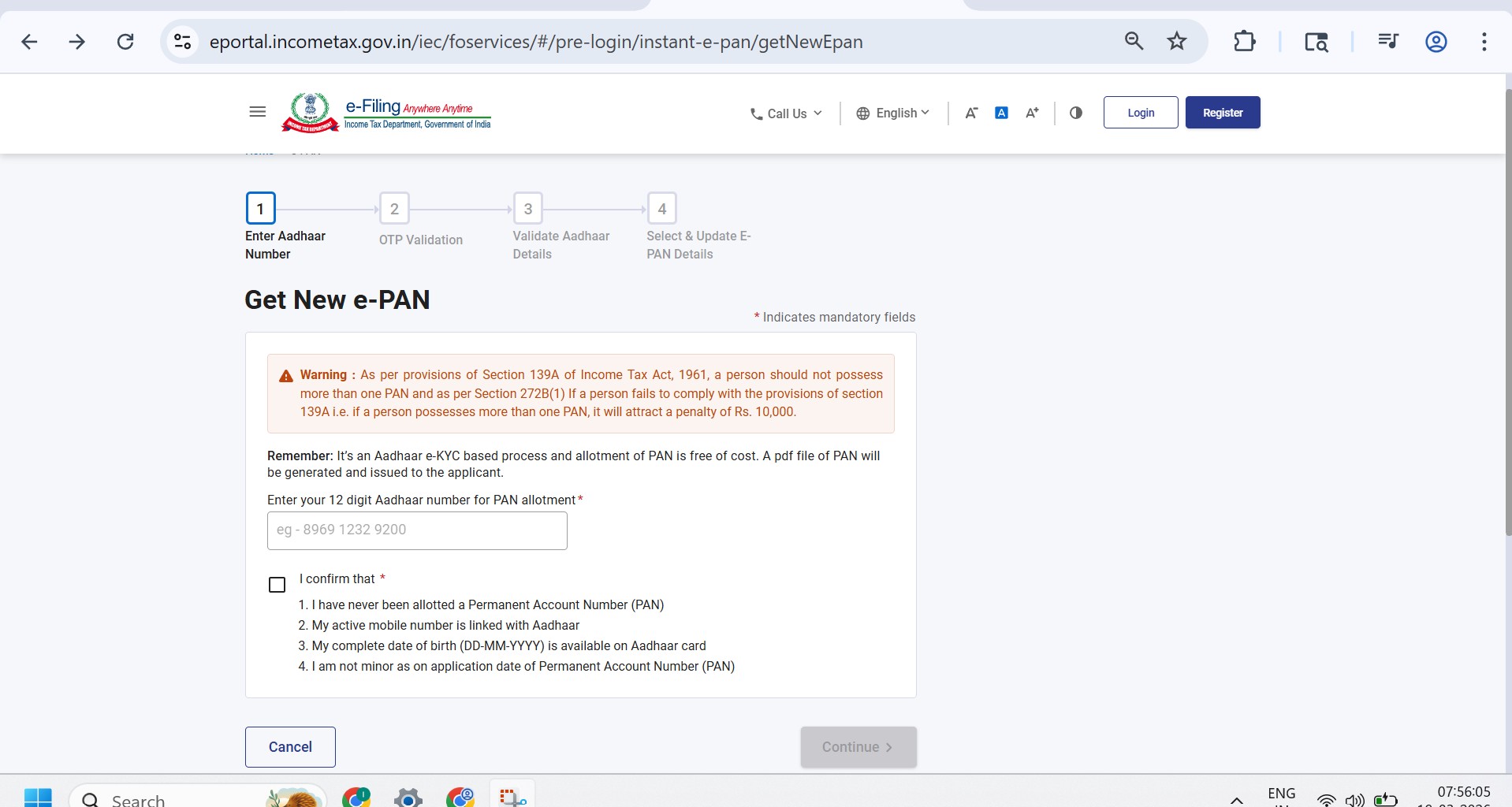Click the e-Filing Income Tax logo

[x=385, y=112]
